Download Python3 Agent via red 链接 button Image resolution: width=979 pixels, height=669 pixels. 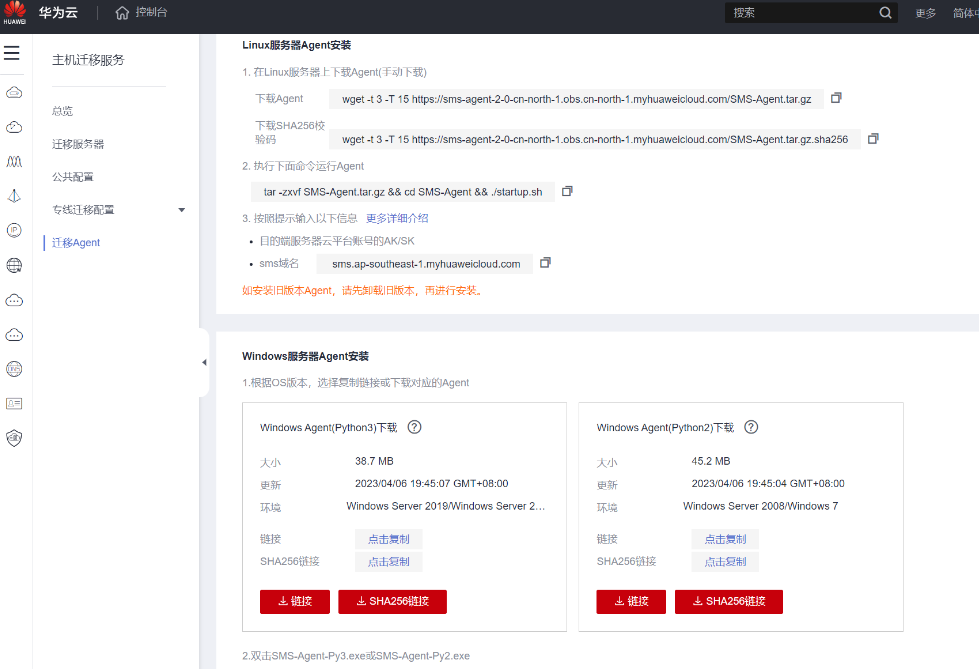click(295, 602)
